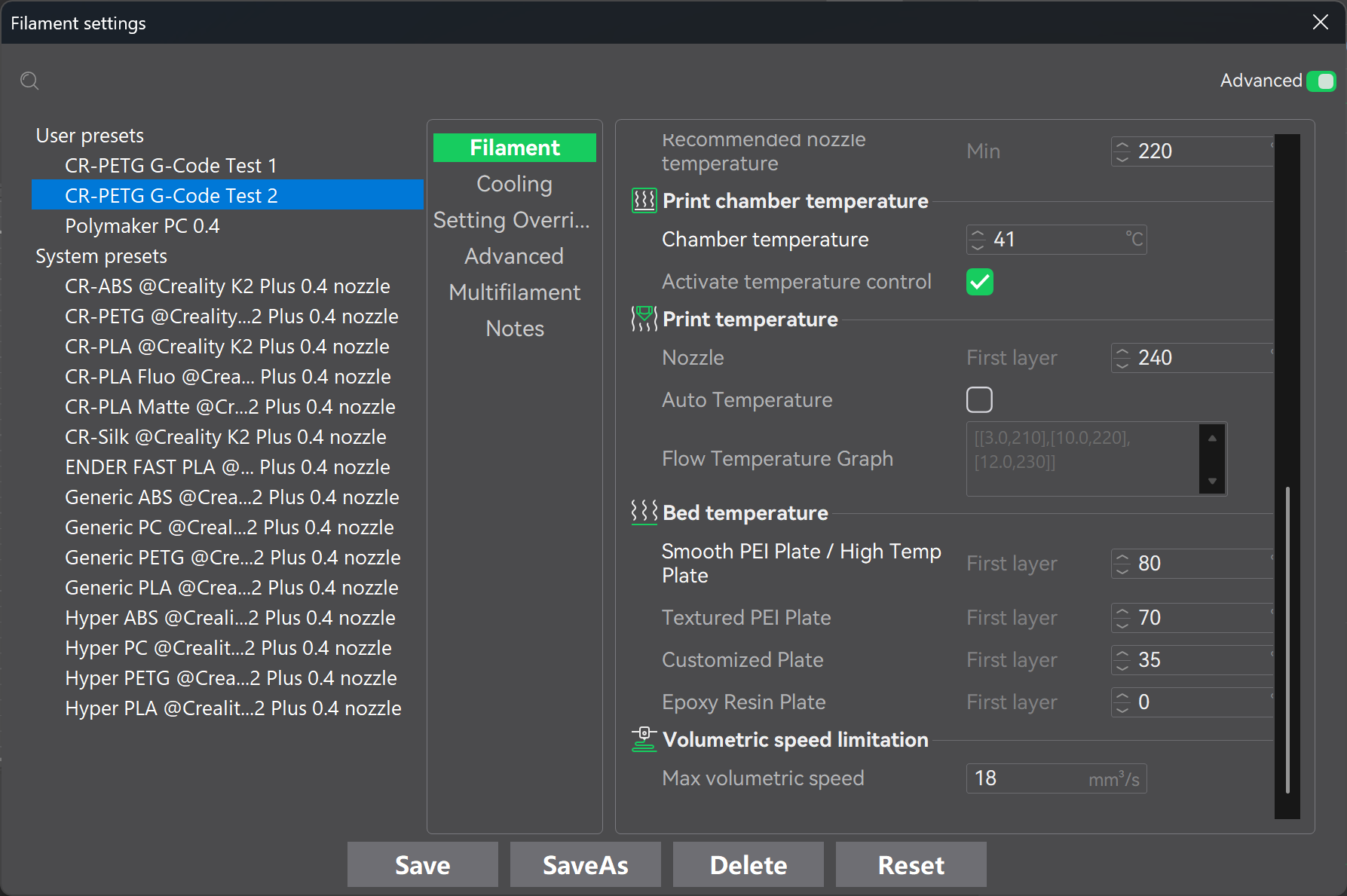Select CR-PETG @Creality system preset
This screenshot has height=896, width=1347.
coord(228,317)
